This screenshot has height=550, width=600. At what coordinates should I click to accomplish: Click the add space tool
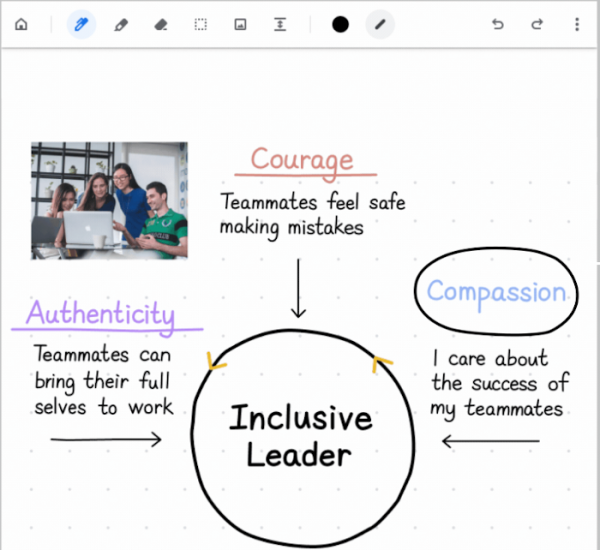[280, 25]
